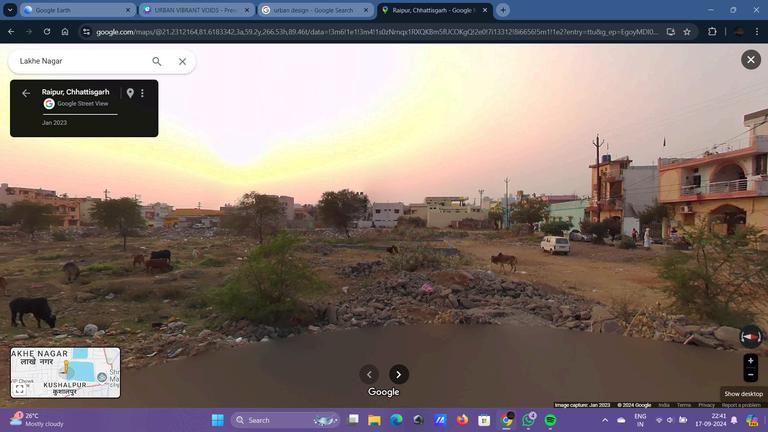Open Task View from the taskbar
The width and height of the screenshot is (768, 432).
(353, 420)
